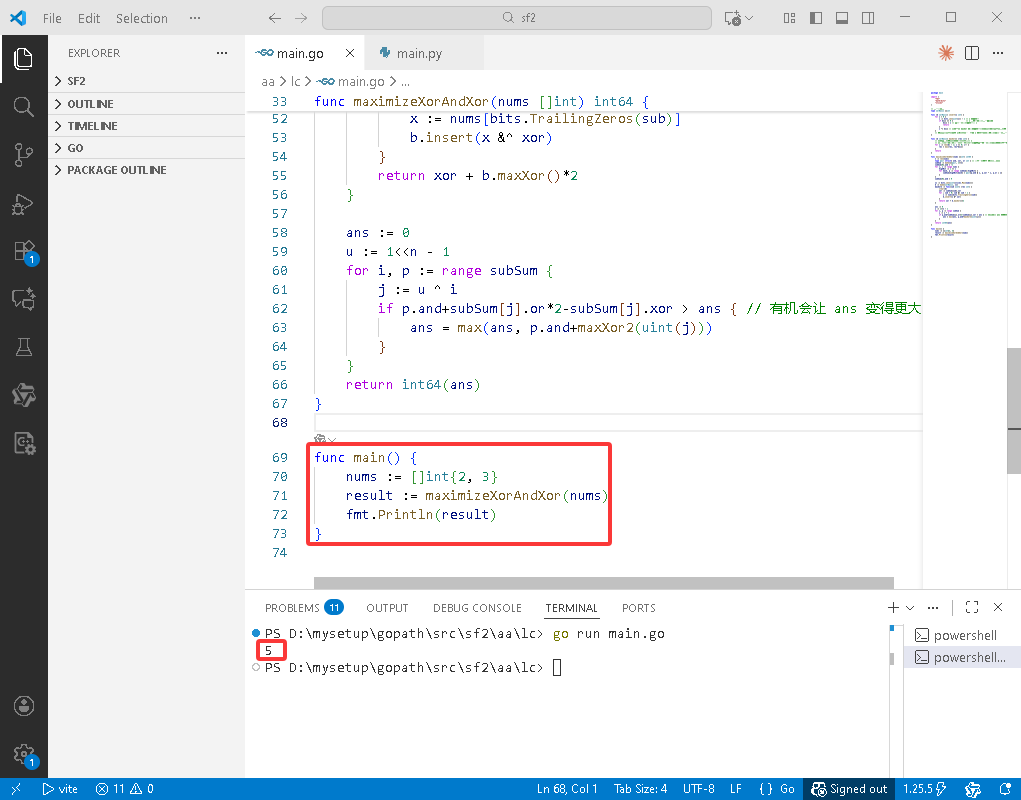The height and width of the screenshot is (800, 1021).
Task: Open Run and Debug view
Action: pos(23,204)
